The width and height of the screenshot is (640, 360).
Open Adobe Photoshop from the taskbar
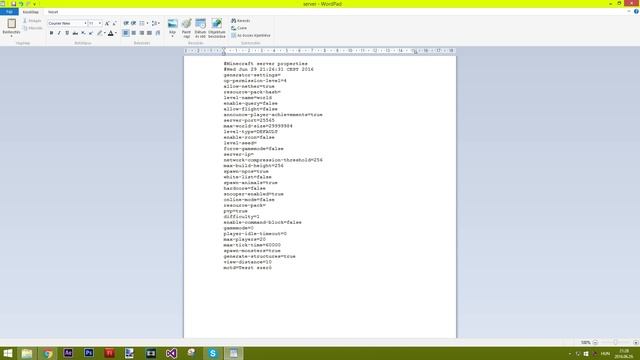point(89,353)
